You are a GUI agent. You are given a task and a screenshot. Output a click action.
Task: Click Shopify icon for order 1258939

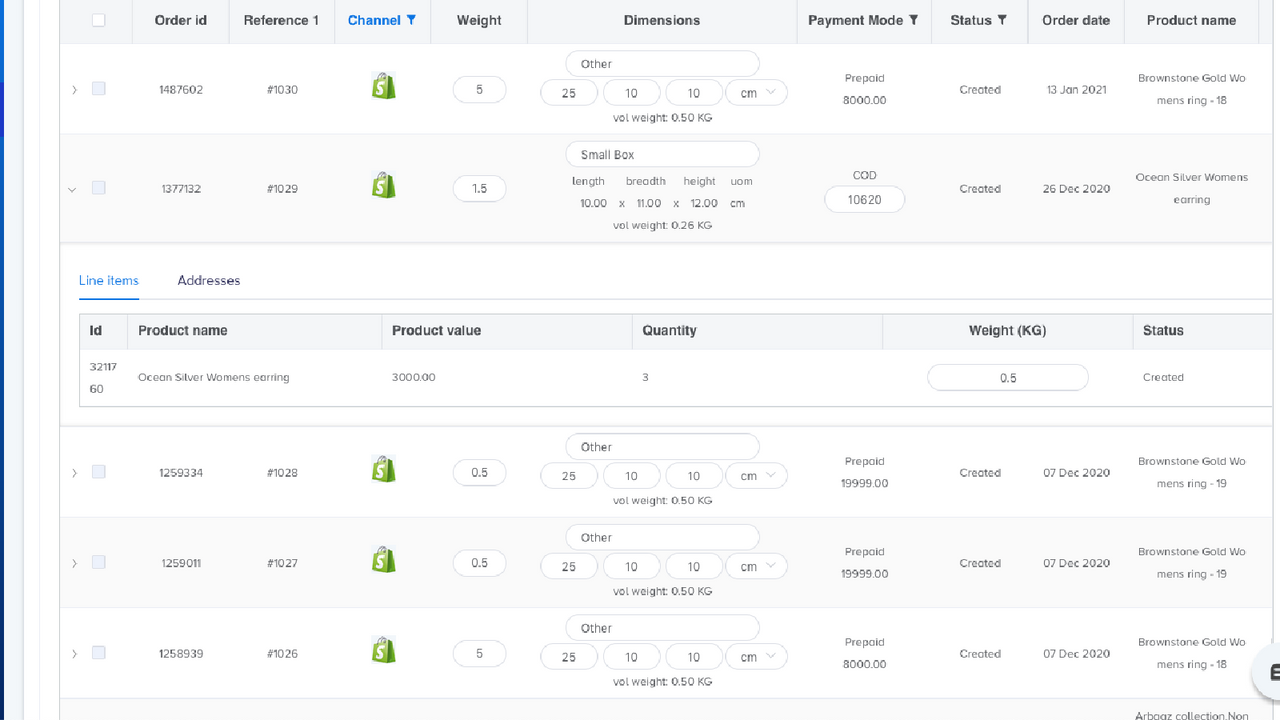(384, 650)
